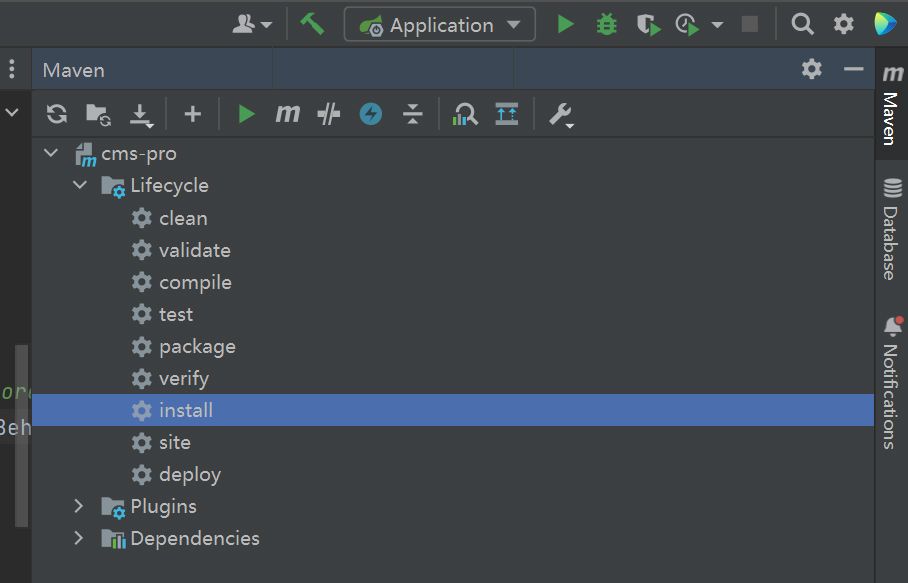Click the Show Diagram arrows icon
Viewport: 908px width, 583px height.
pos(507,114)
